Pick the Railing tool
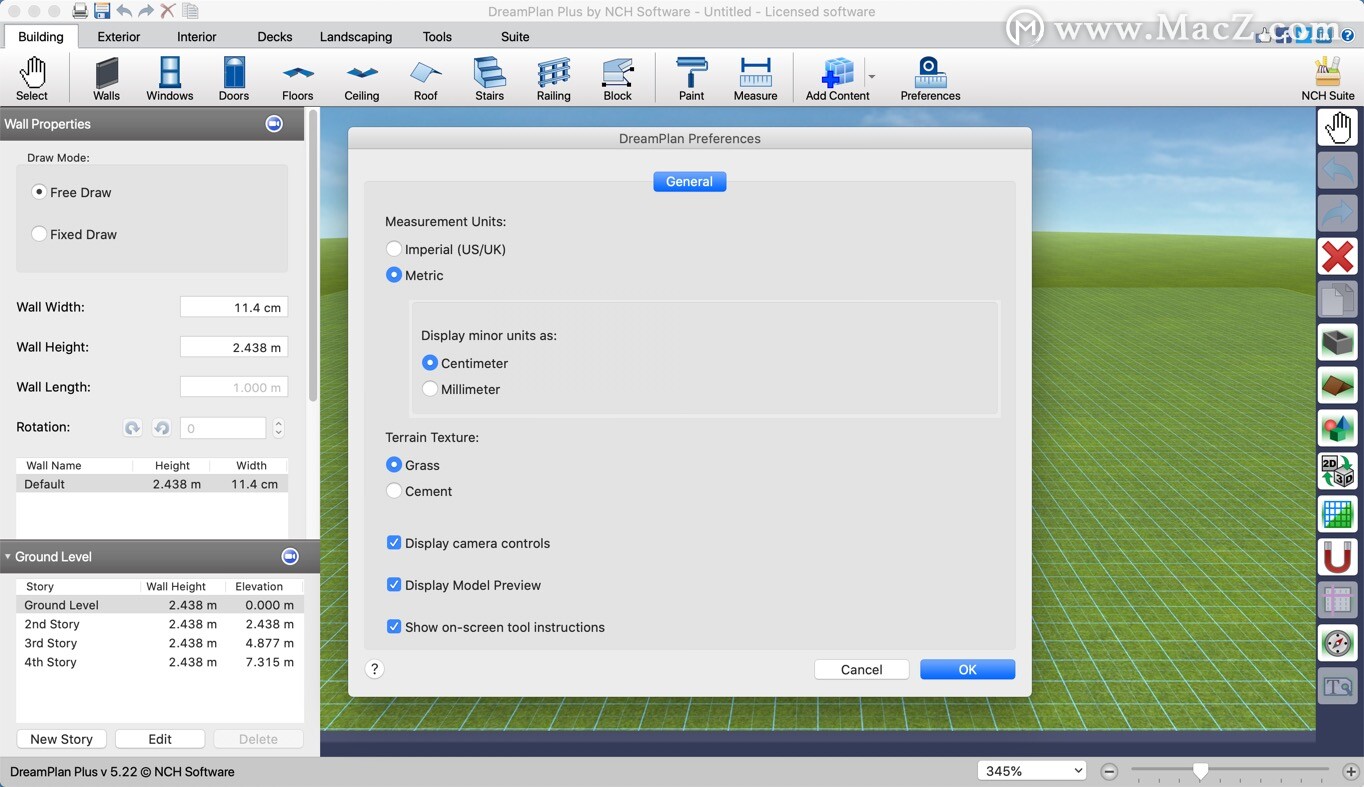The image size is (1364, 787). (553, 78)
